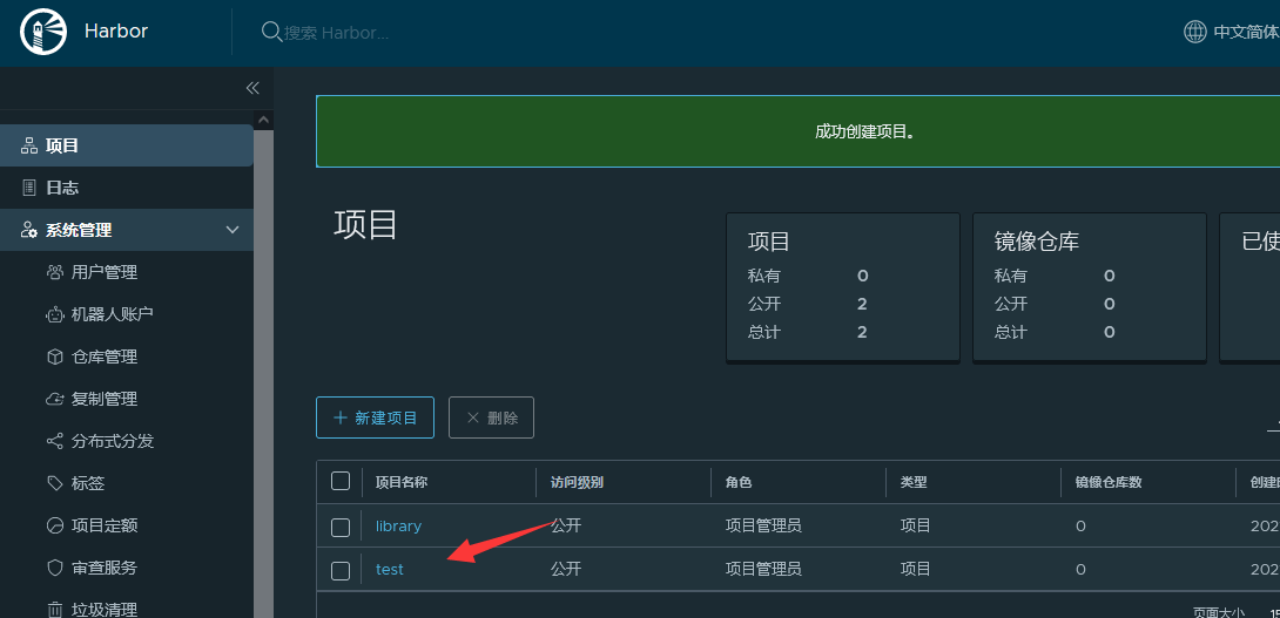Click the 访问级别 column header
Screen dimensions: 1280x618
pos(577,482)
